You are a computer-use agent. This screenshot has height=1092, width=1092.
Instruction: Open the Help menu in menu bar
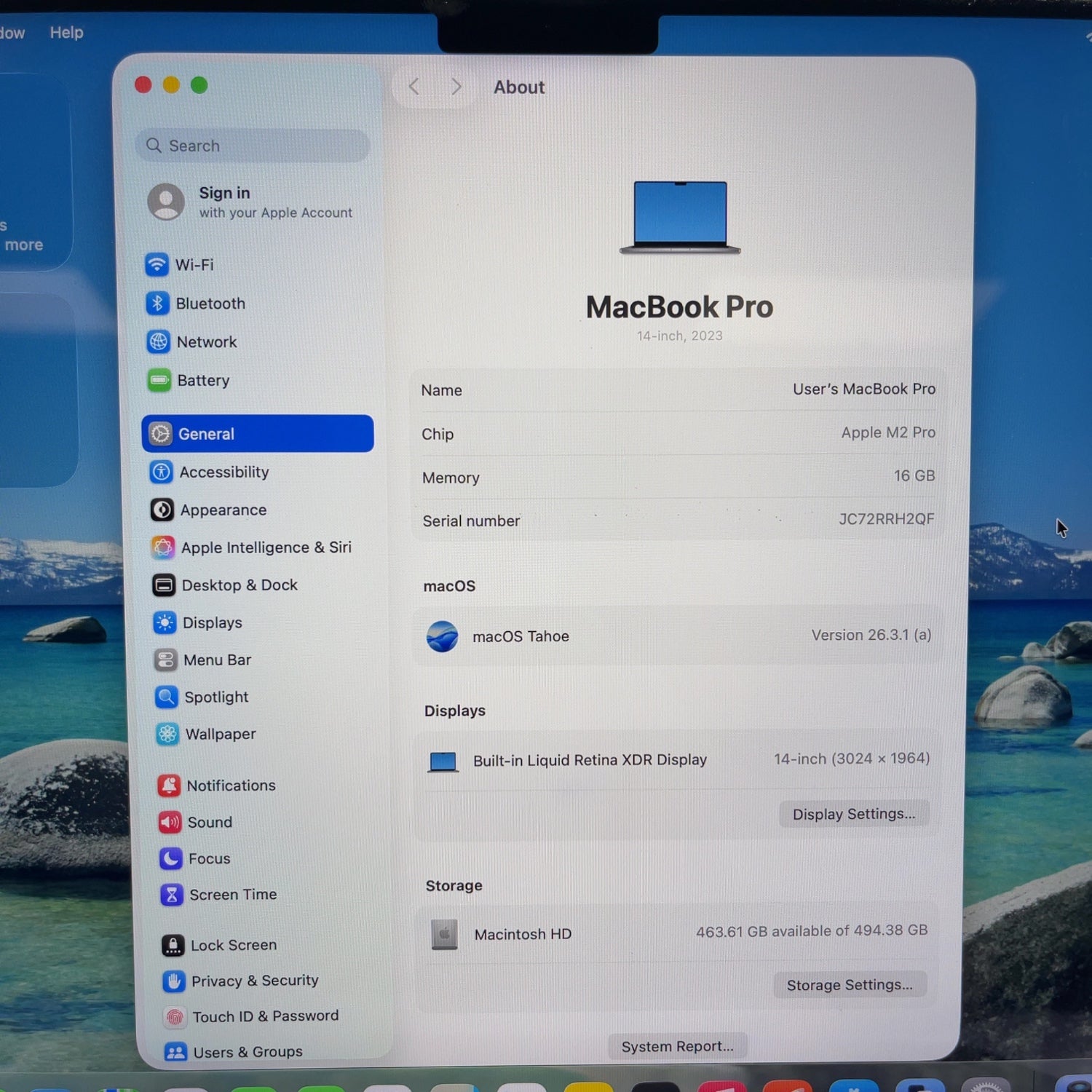pos(66,33)
